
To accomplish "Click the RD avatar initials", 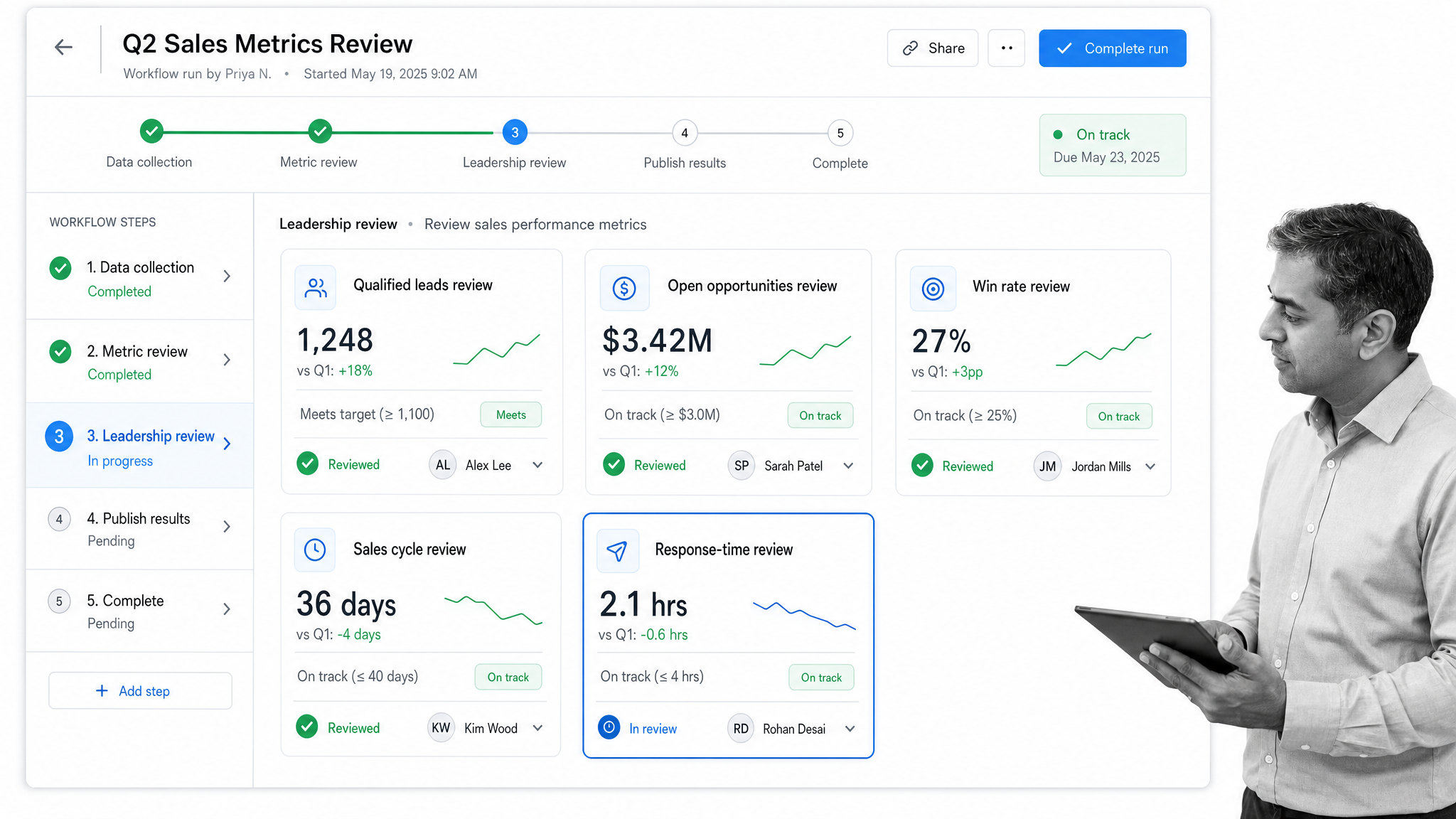I will tap(741, 729).
